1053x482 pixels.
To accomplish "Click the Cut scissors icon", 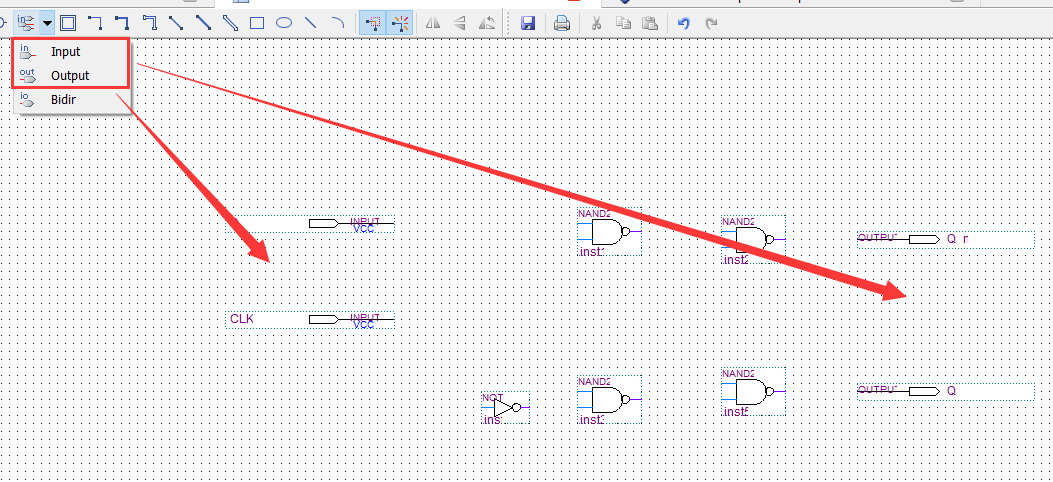I will (596, 23).
